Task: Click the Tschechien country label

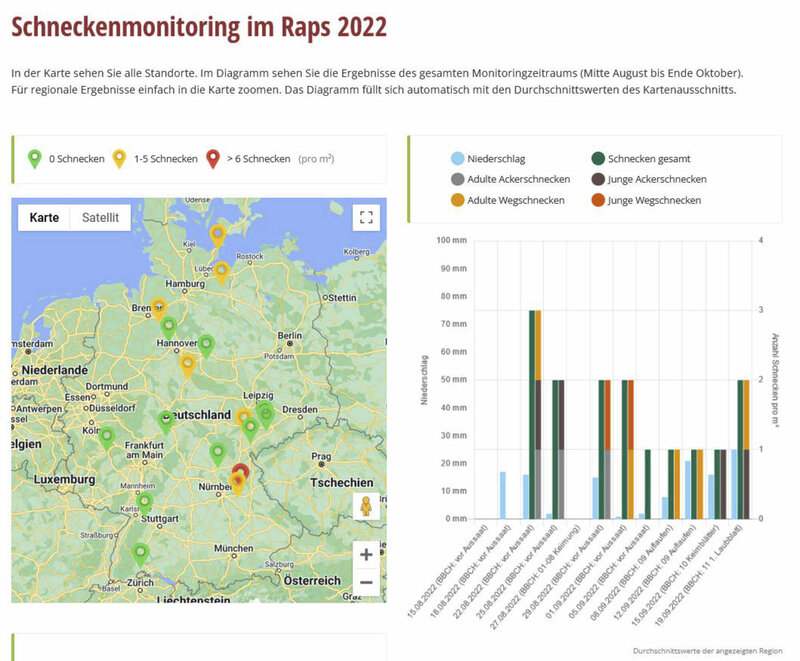Action: [341, 482]
